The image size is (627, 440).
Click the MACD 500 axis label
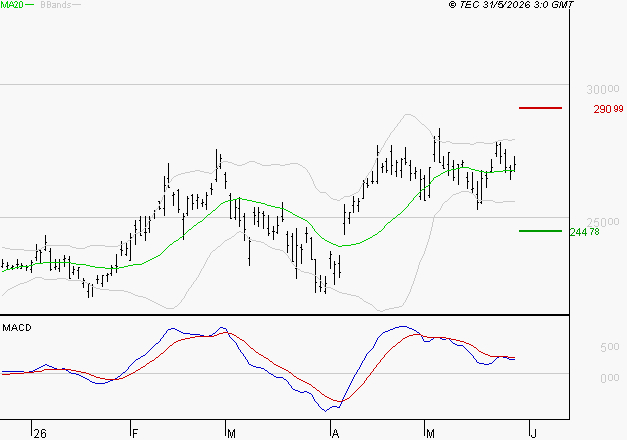[609, 347]
